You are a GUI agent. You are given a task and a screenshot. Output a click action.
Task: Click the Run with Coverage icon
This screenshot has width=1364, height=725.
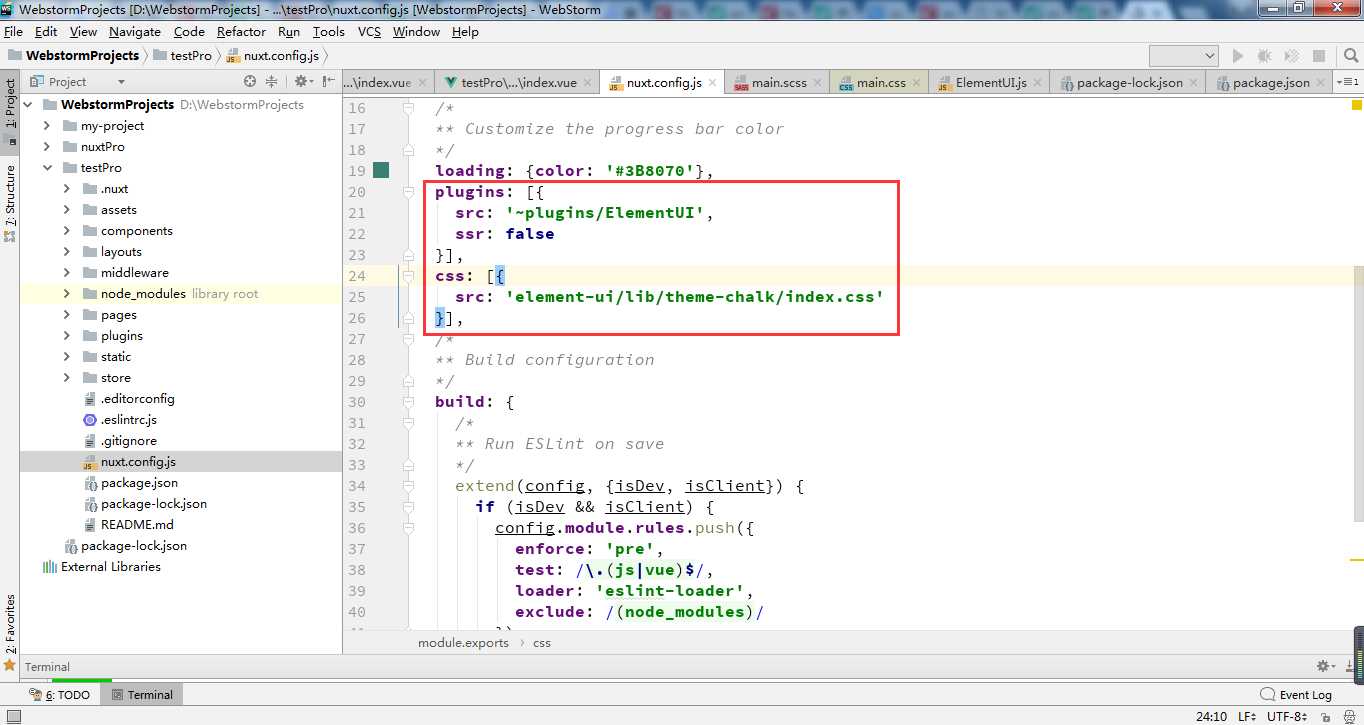pyautogui.click(x=1292, y=56)
